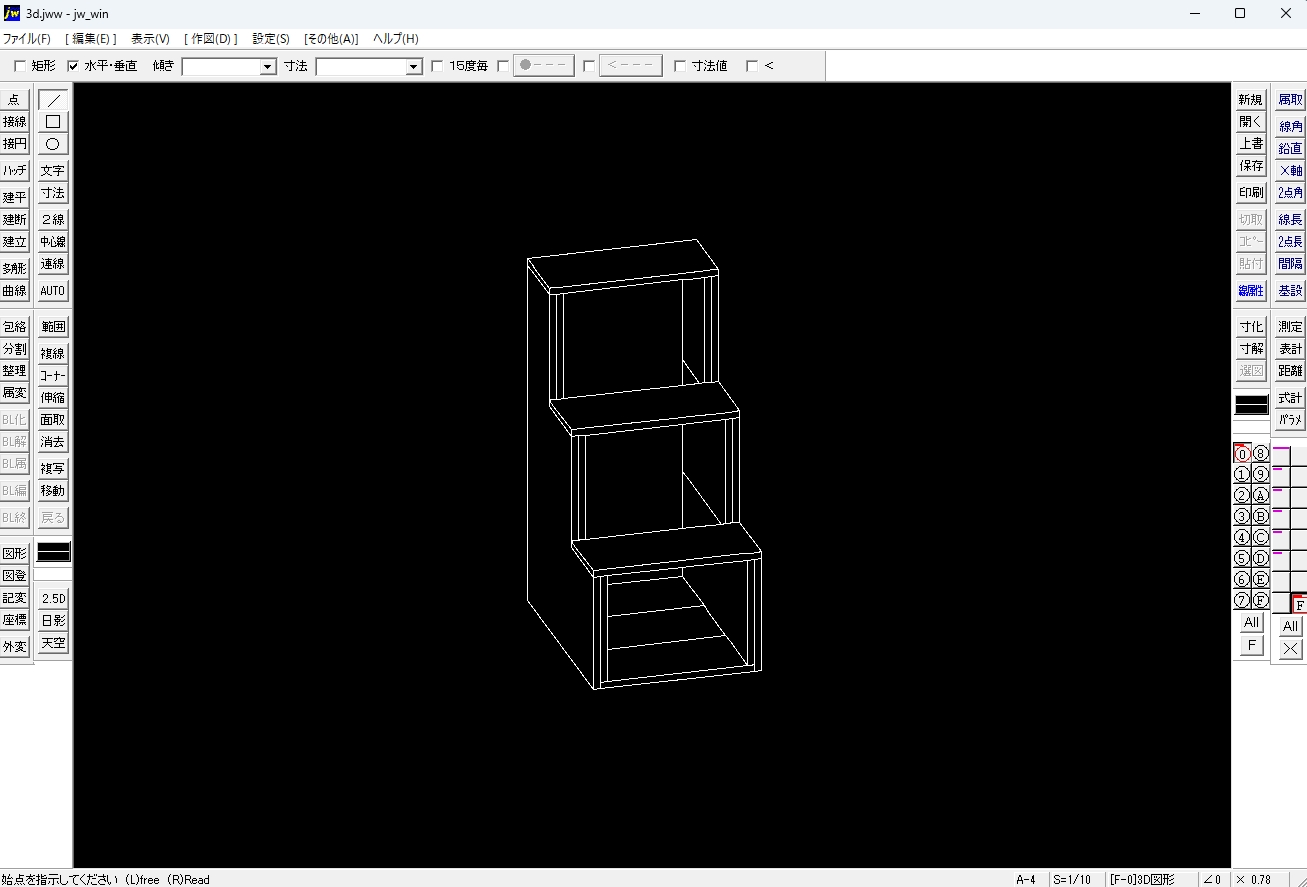Enable the 寸法値 checkbox
Viewport: 1307px width, 887px height.
[680, 66]
